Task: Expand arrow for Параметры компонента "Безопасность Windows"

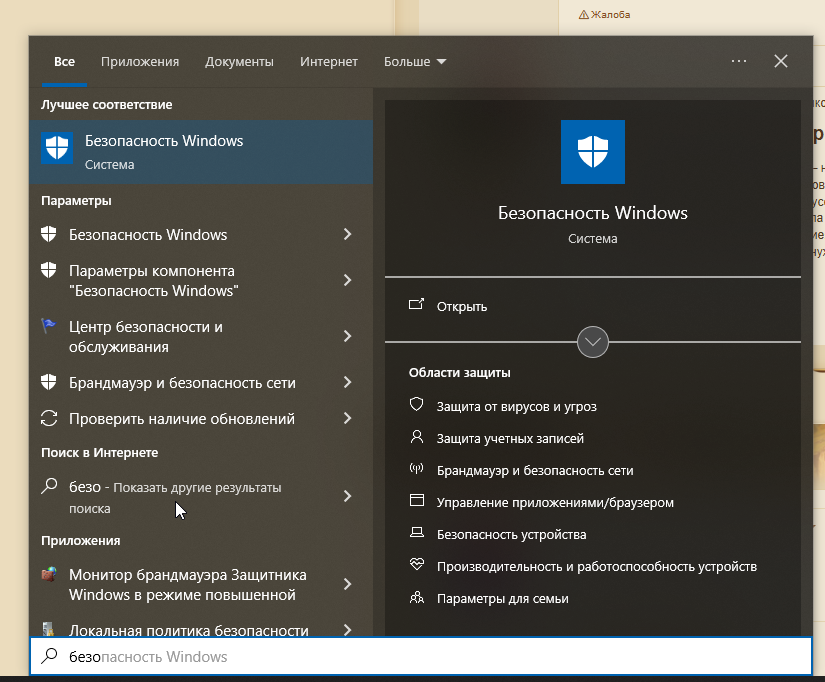Action: click(347, 280)
